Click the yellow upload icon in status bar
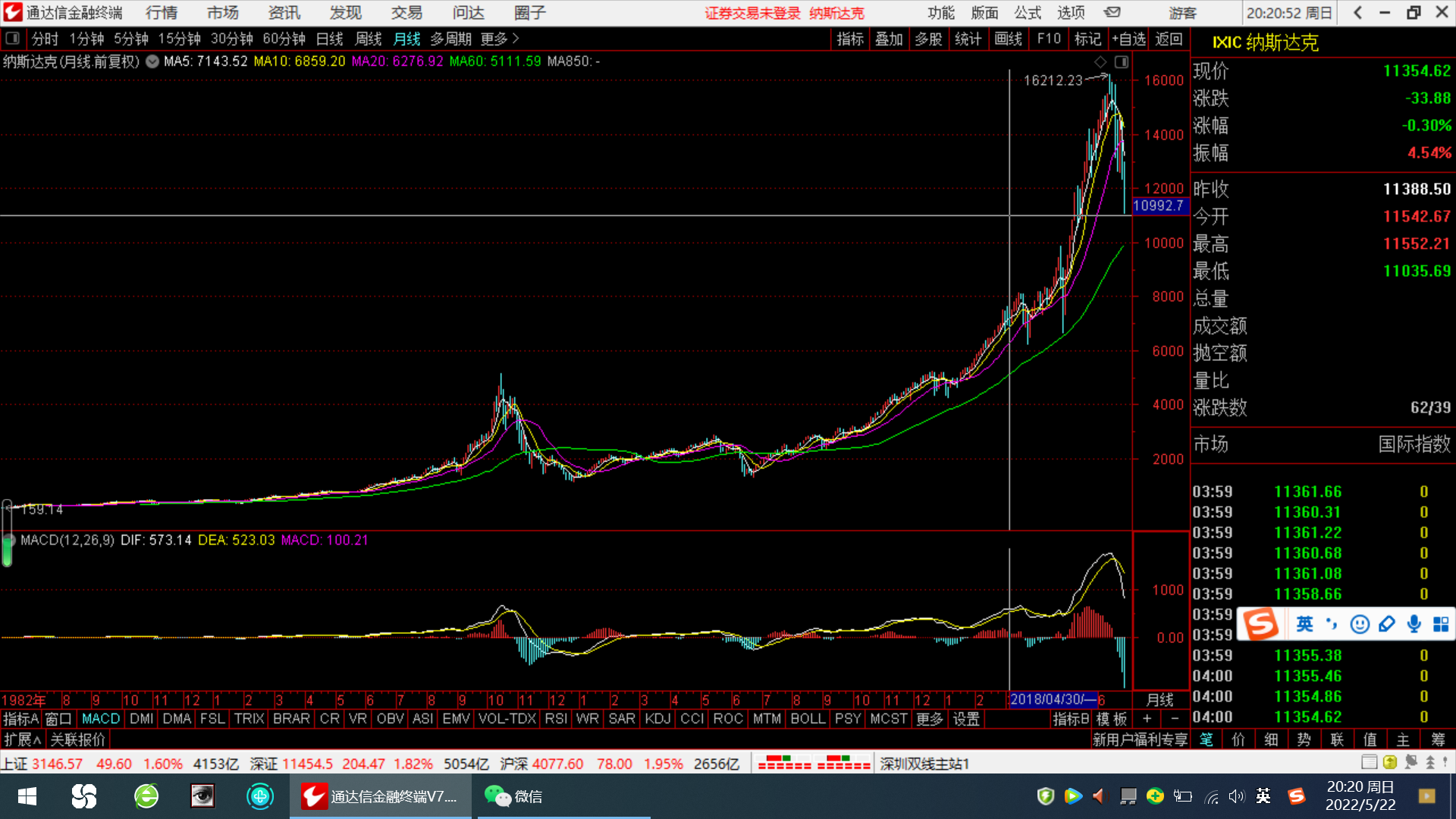The height and width of the screenshot is (819, 1456). coord(1389,762)
